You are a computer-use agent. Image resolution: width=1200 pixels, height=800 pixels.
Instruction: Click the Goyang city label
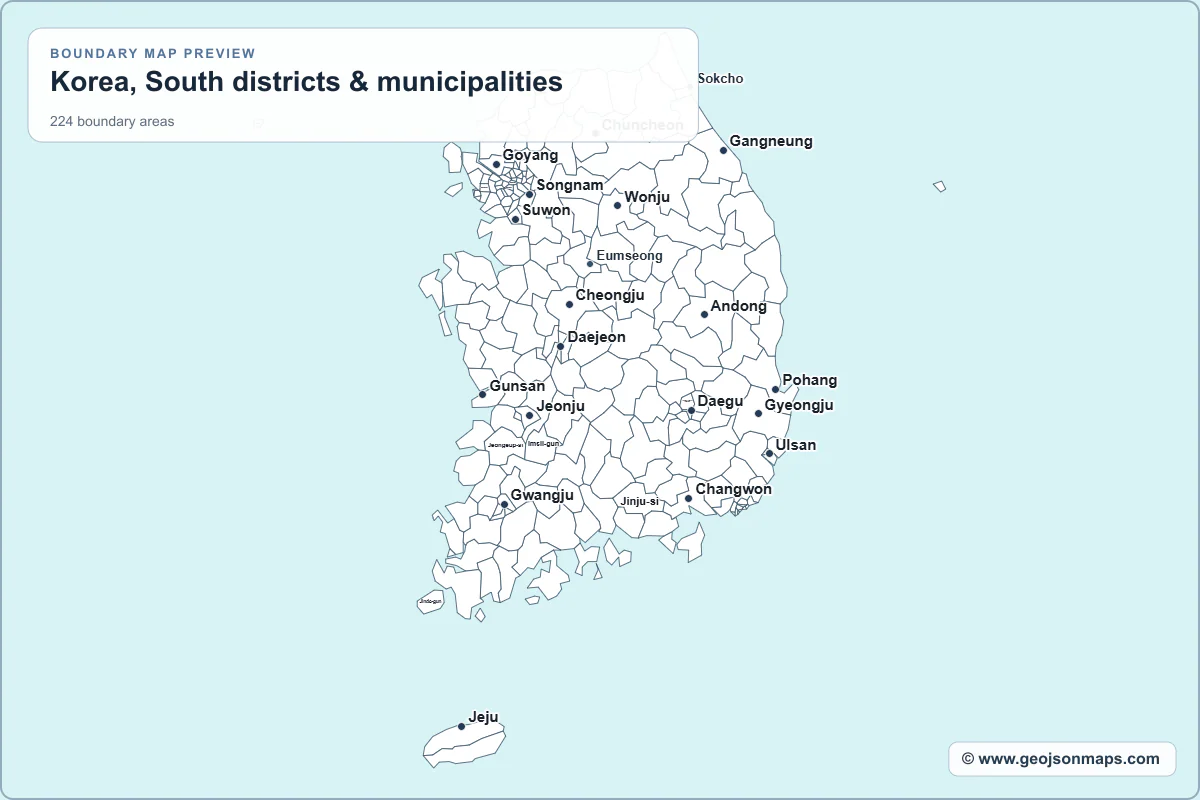coord(530,155)
